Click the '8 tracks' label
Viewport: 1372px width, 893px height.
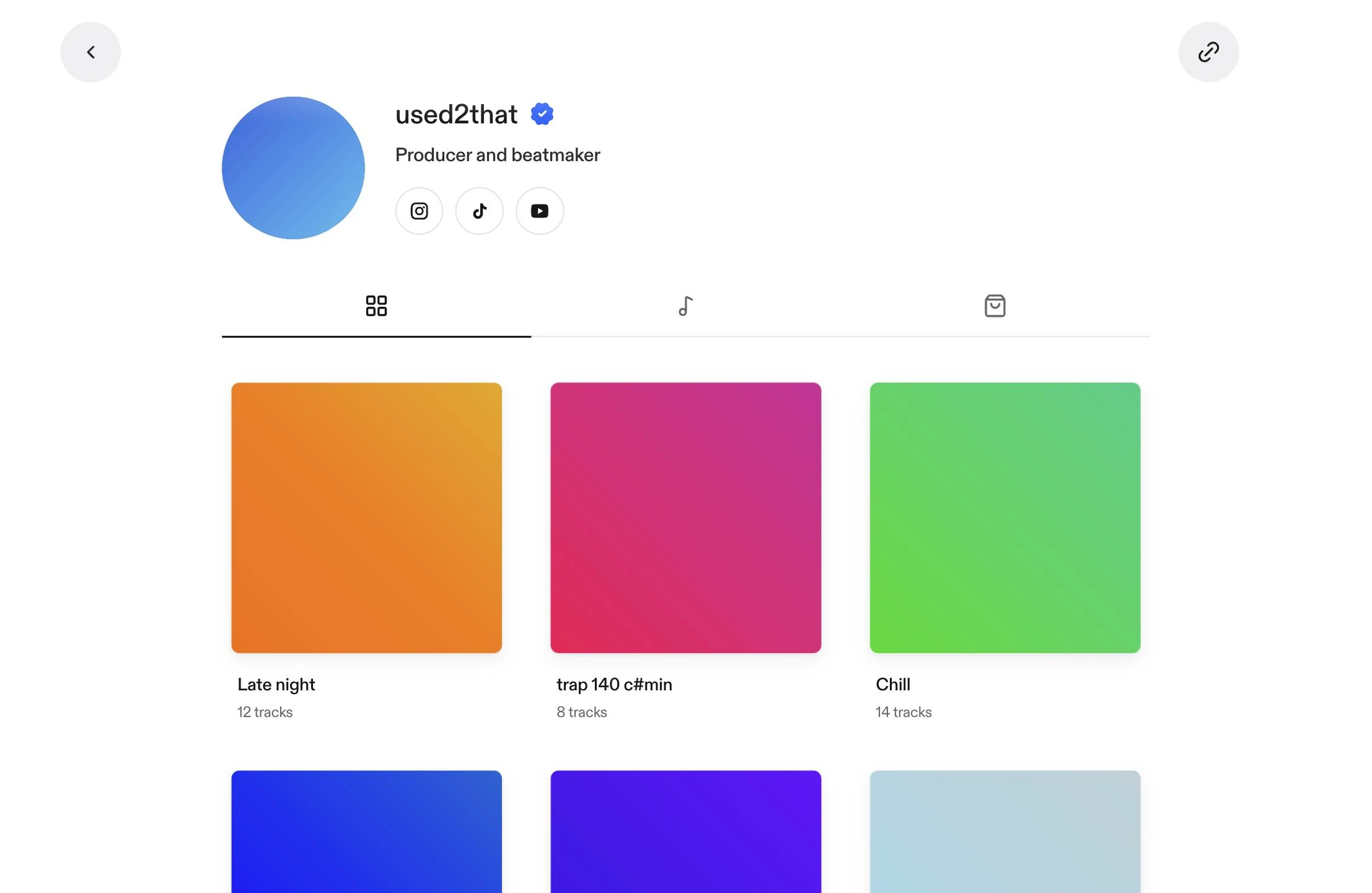click(x=581, y=712)
